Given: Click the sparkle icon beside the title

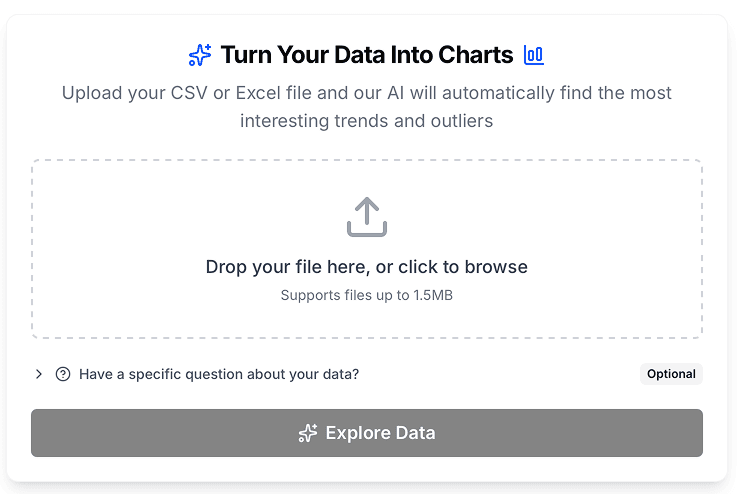Looking at the screenshot, I should tap(200, 55).
